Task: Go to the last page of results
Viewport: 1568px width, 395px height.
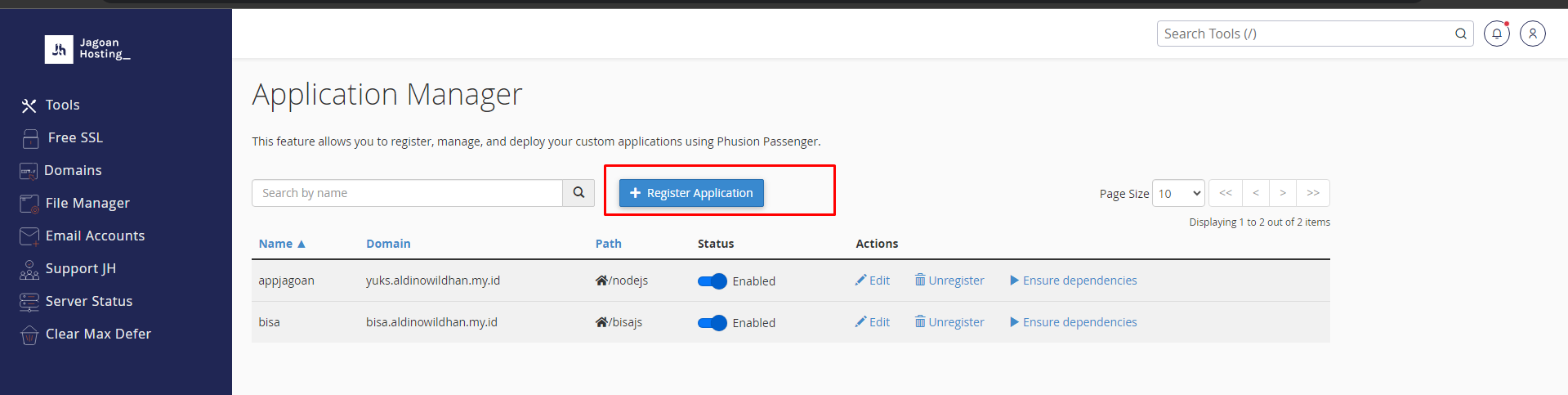Action: tap(1313, 193)
